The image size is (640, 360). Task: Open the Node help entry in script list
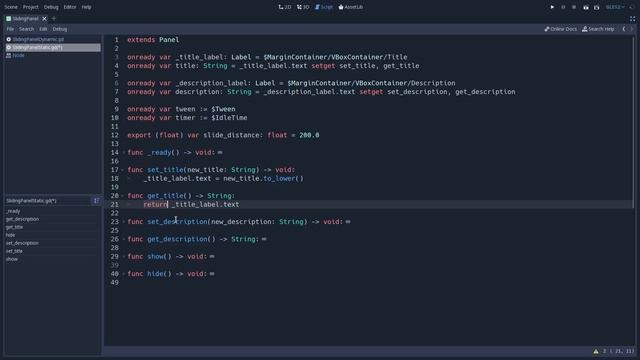pyautogui.click(x=53, y=55)
